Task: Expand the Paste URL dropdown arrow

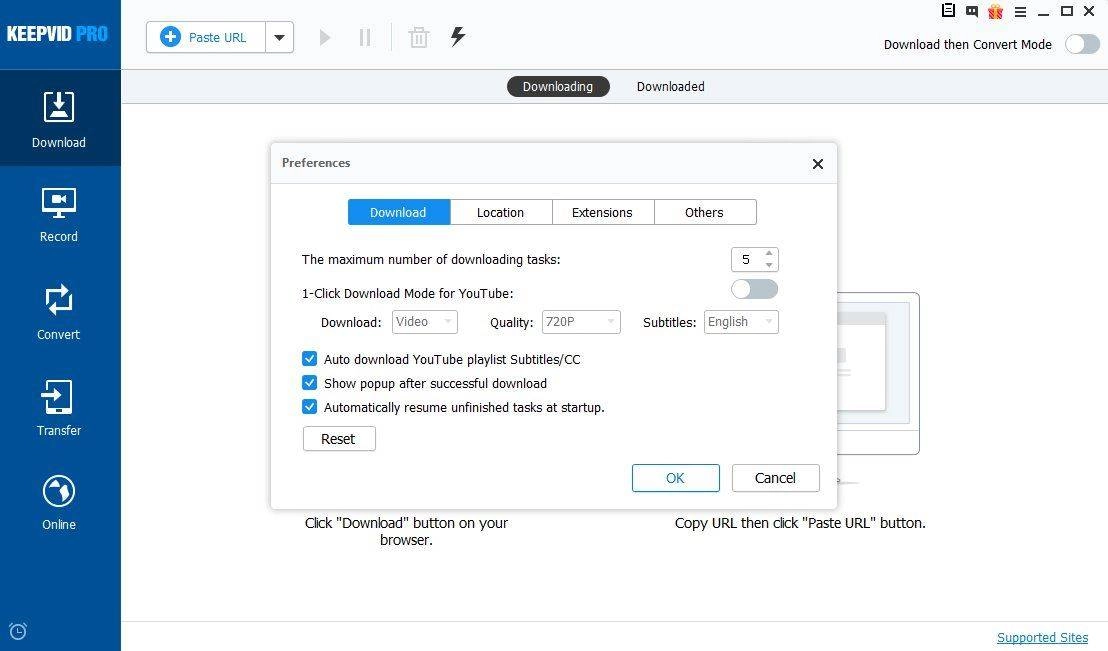Action: (280, 37)
